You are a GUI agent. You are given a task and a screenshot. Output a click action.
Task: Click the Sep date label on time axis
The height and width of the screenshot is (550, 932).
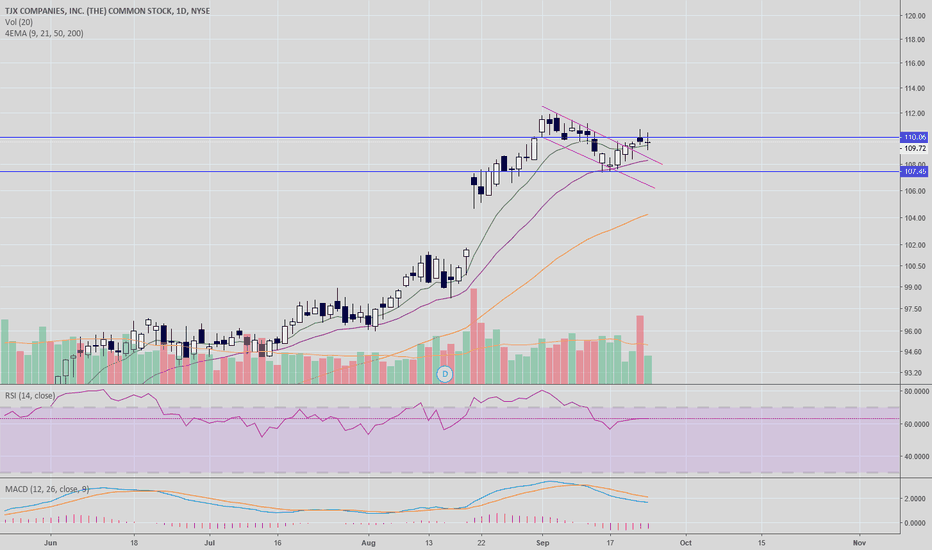pos(542,543)
